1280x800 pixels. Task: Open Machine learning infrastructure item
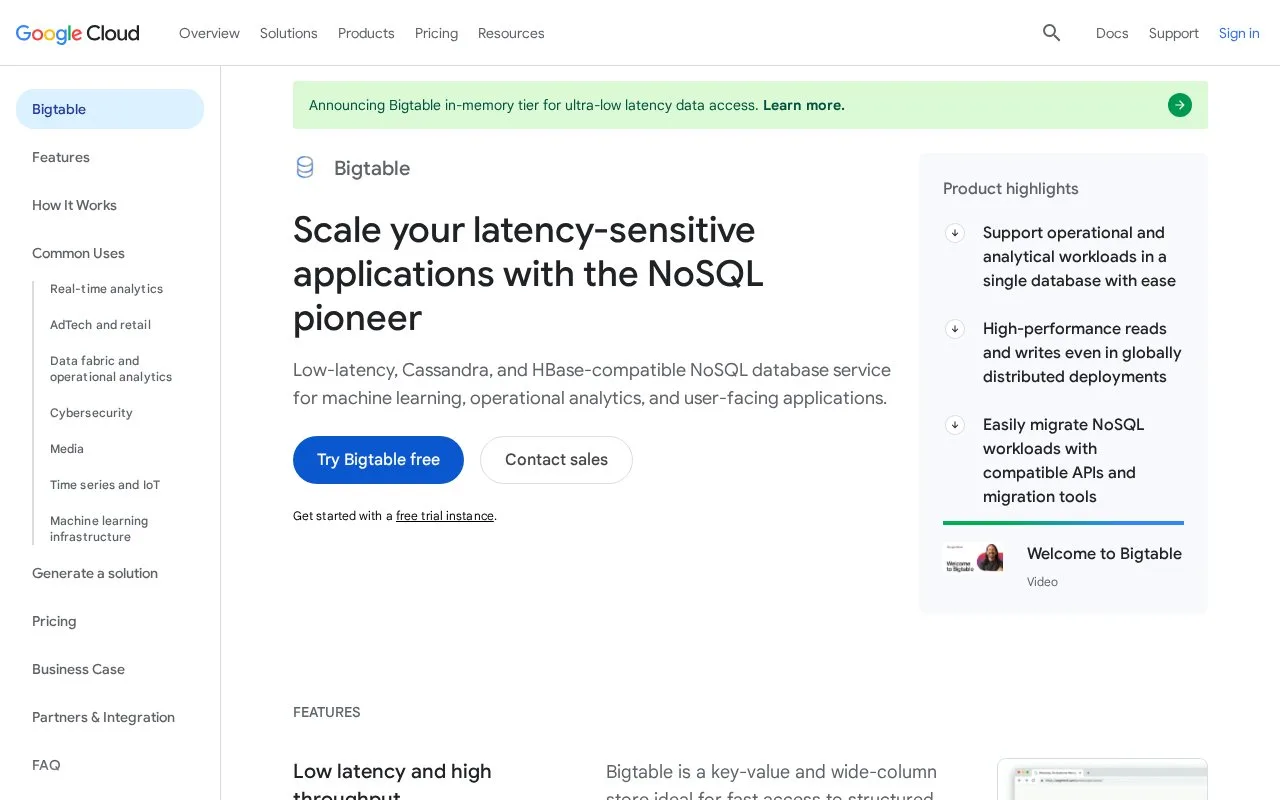click(99, 529)
